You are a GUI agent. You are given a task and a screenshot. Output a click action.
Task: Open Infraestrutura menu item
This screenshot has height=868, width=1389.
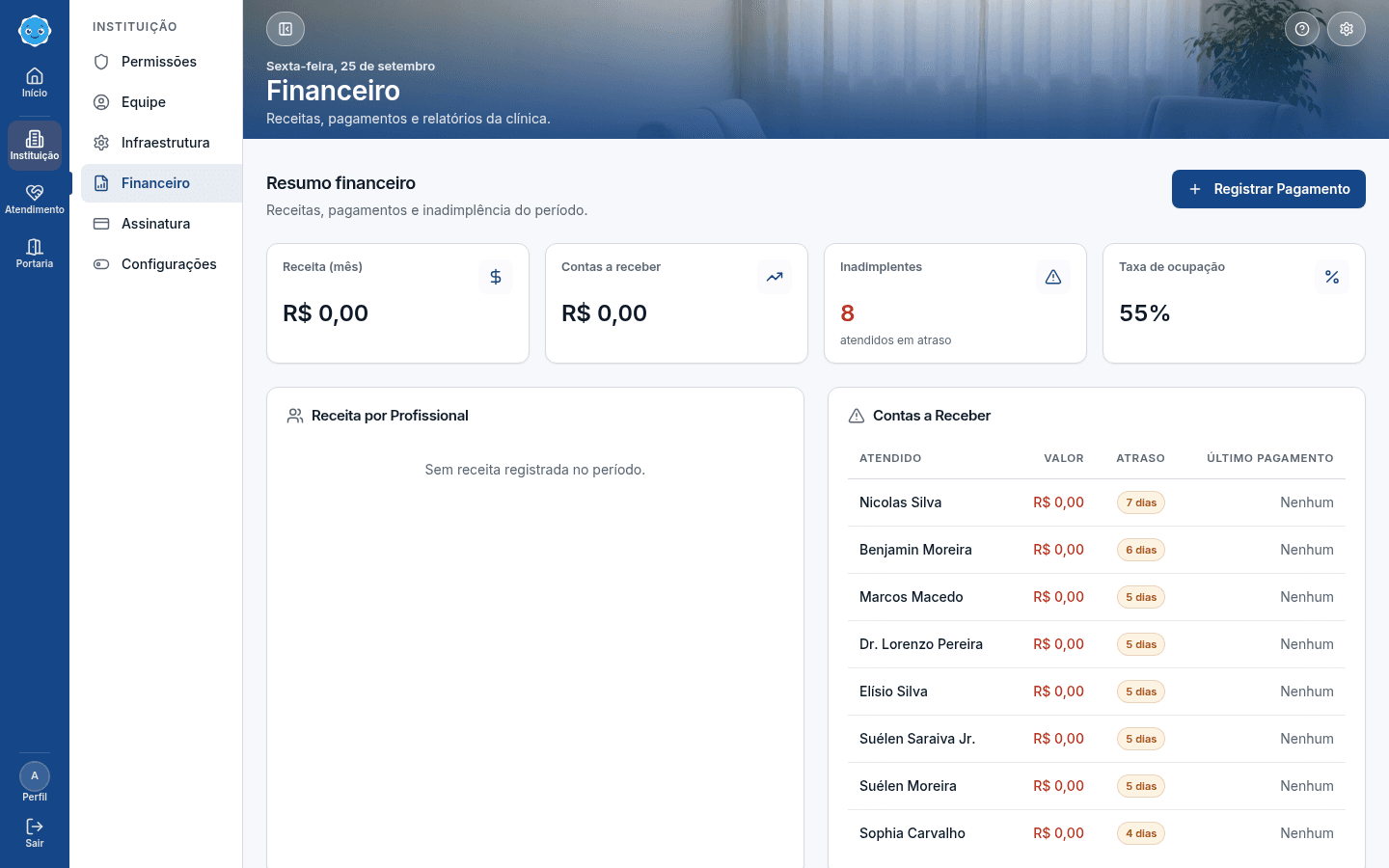click(x=161, y=143)
